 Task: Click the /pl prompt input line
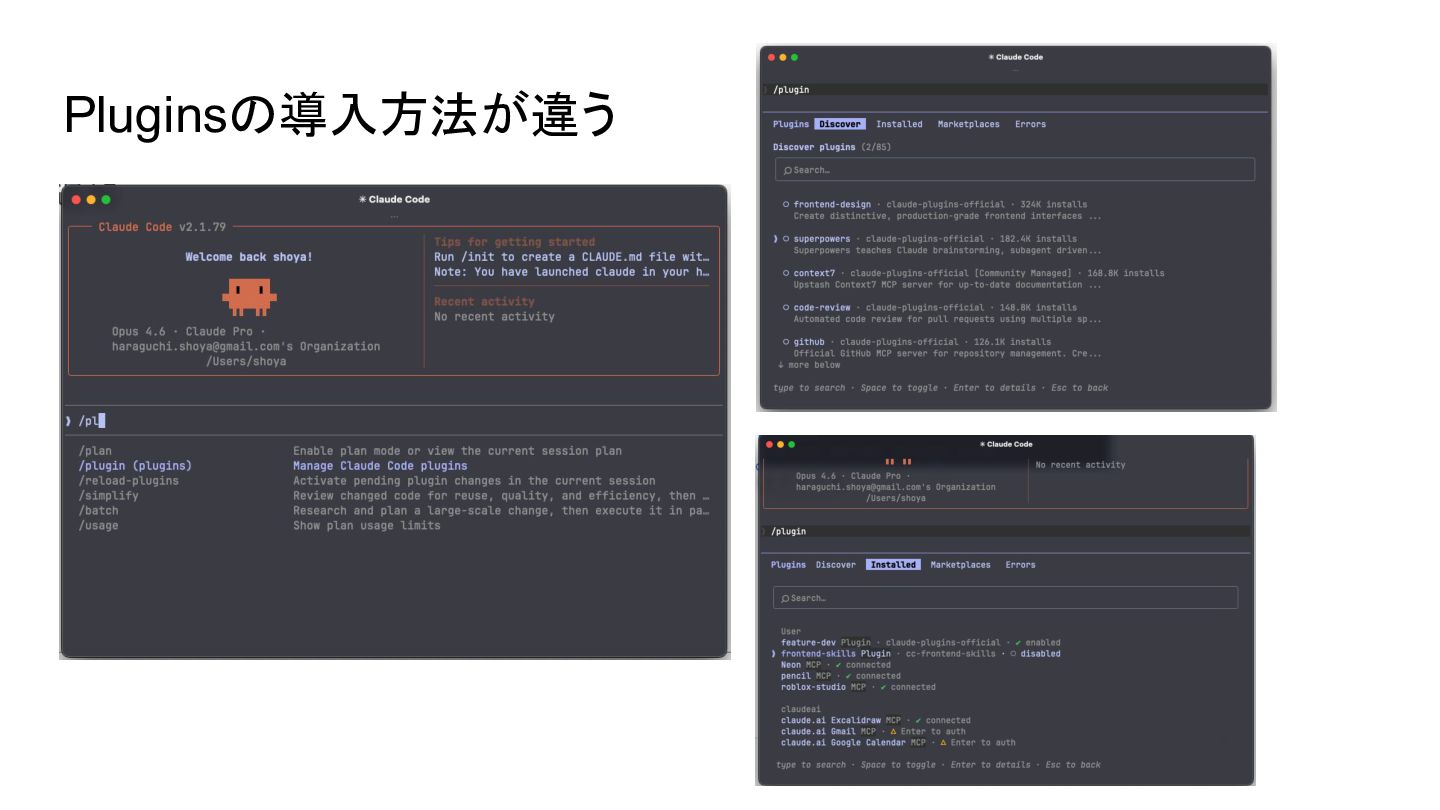point(394,421)
